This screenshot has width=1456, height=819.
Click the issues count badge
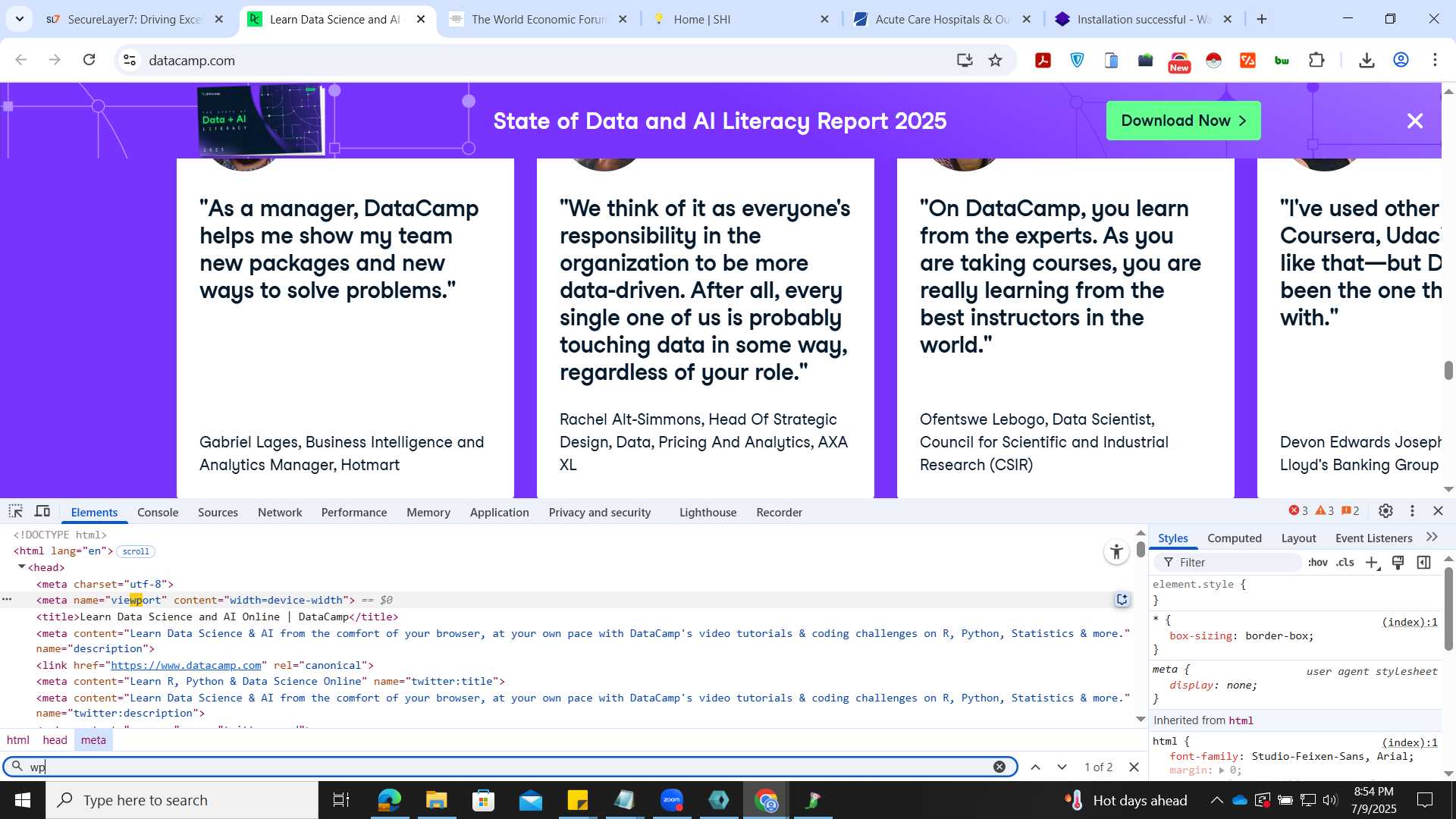pyautogui.click(x=1351, y=511)
